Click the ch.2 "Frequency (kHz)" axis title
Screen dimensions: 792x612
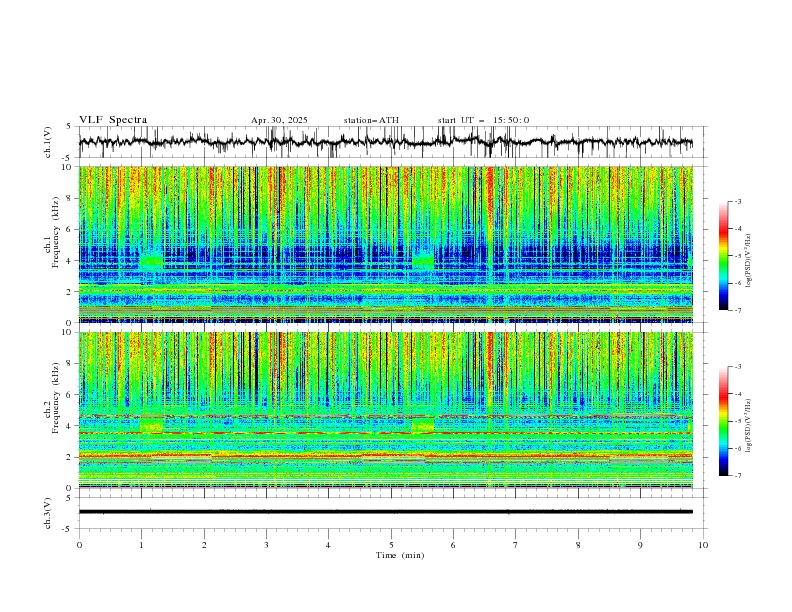(56, 398)
